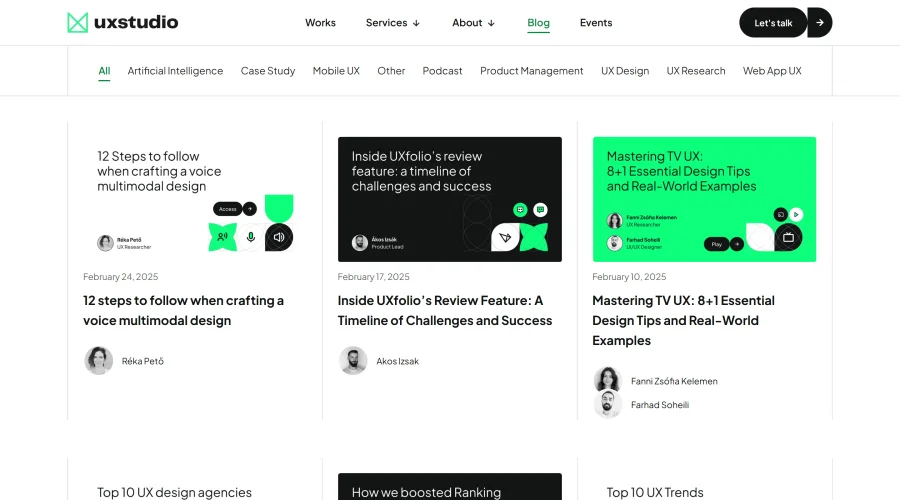Click Akos Izsak's author avatar

(x=353, y=361)
